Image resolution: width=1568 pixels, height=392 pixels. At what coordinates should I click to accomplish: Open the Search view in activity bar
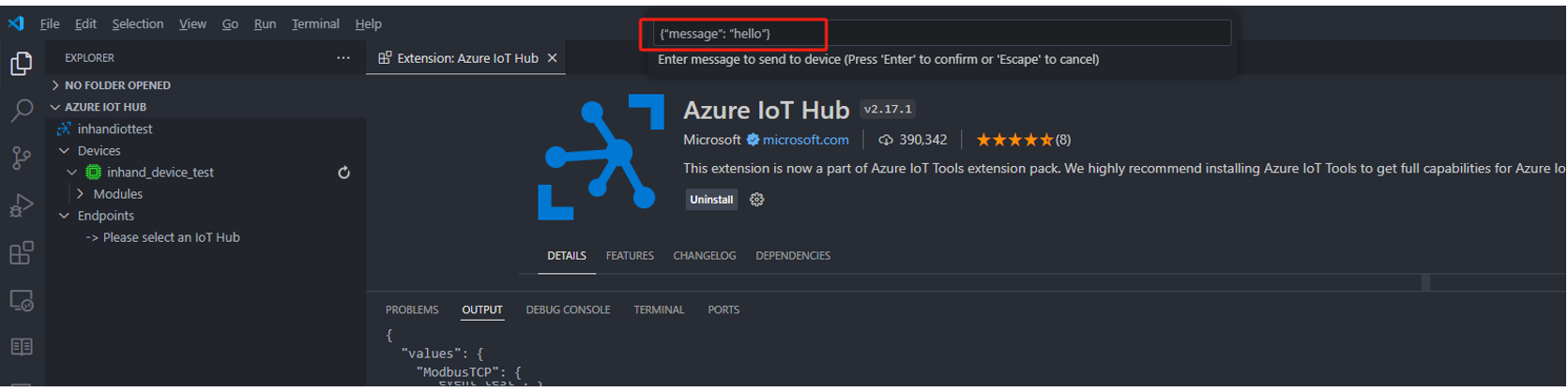pyautogui.click(x=22, y=111)
